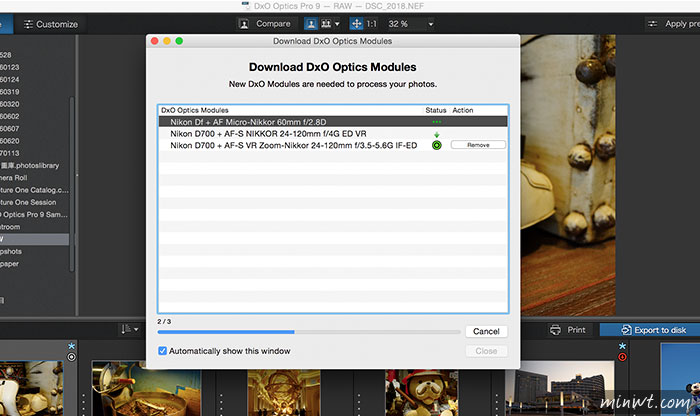Image resolution: width=700 pixels, height=416 pixels.
Task: Click the Export to disk icon
Action: pos(626,330)
